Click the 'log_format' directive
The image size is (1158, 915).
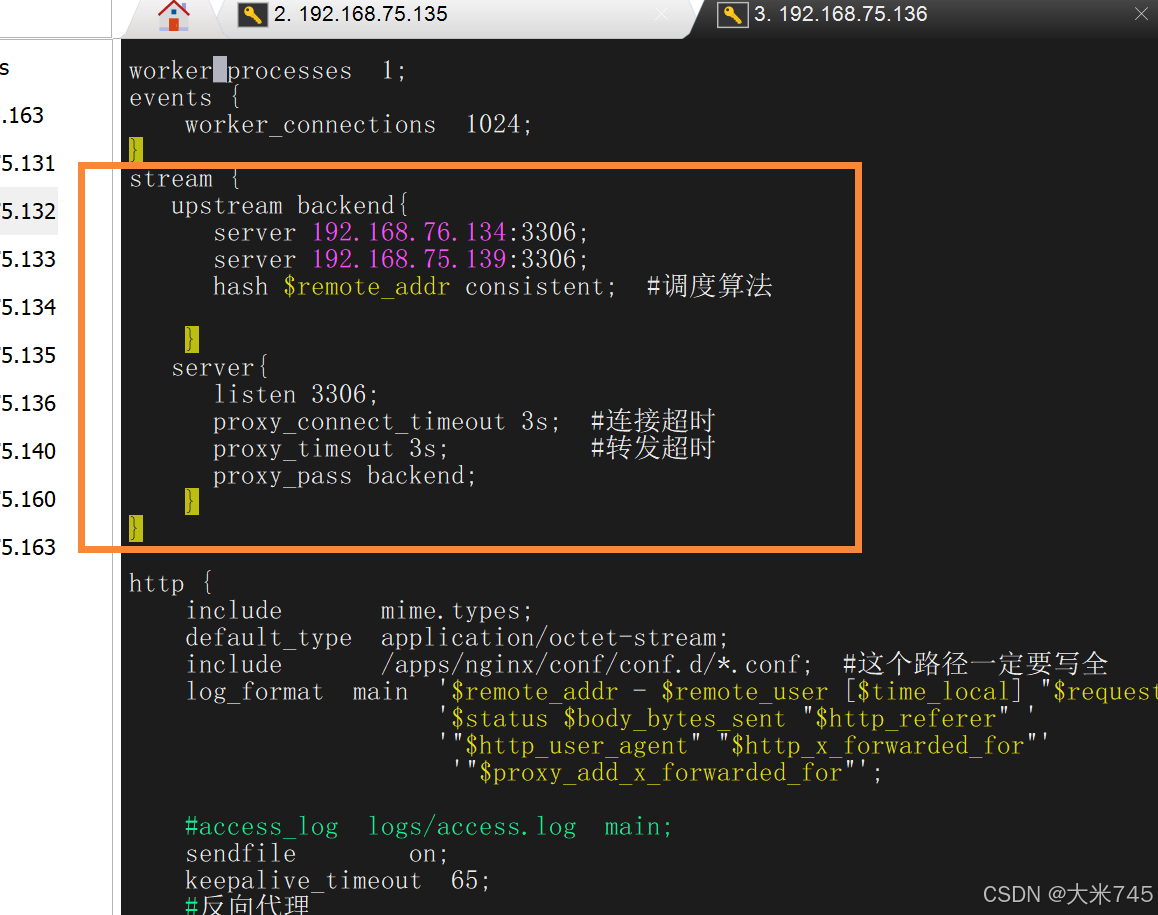click(x=254, y=692)
